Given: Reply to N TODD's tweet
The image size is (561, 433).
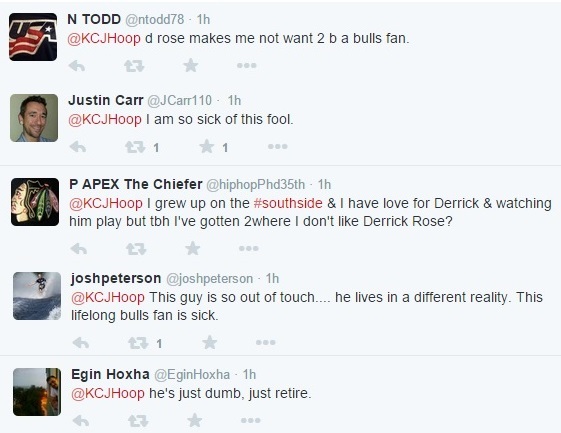Looking at the screenshot, I should [77, 65].
